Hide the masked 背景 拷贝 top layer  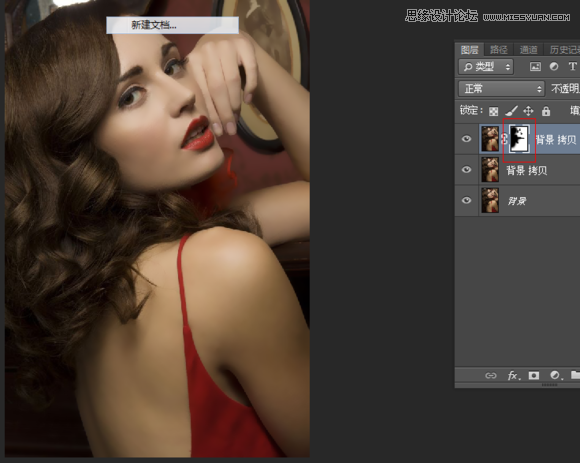click(466, 139)
